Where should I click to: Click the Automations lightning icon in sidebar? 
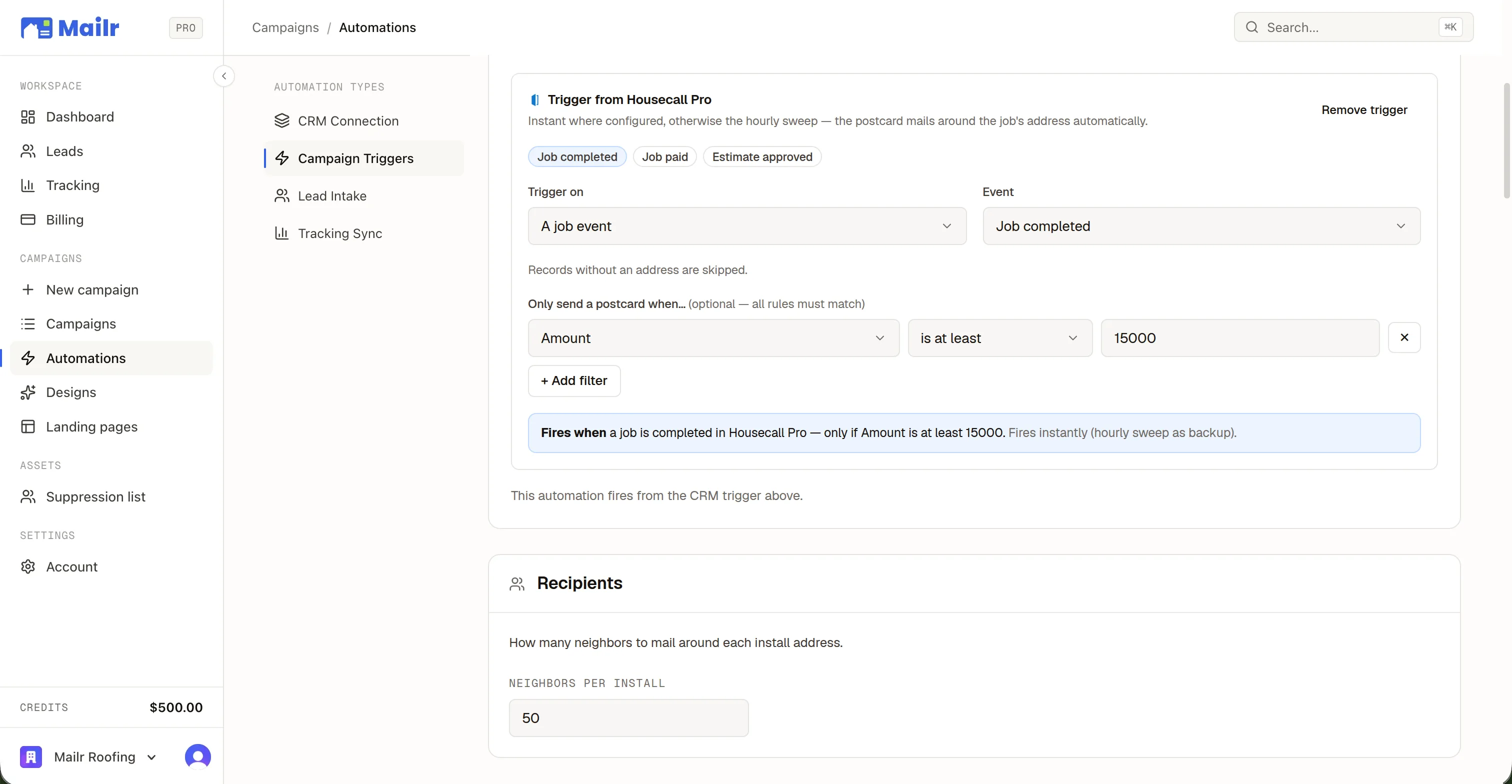[27, 358]
